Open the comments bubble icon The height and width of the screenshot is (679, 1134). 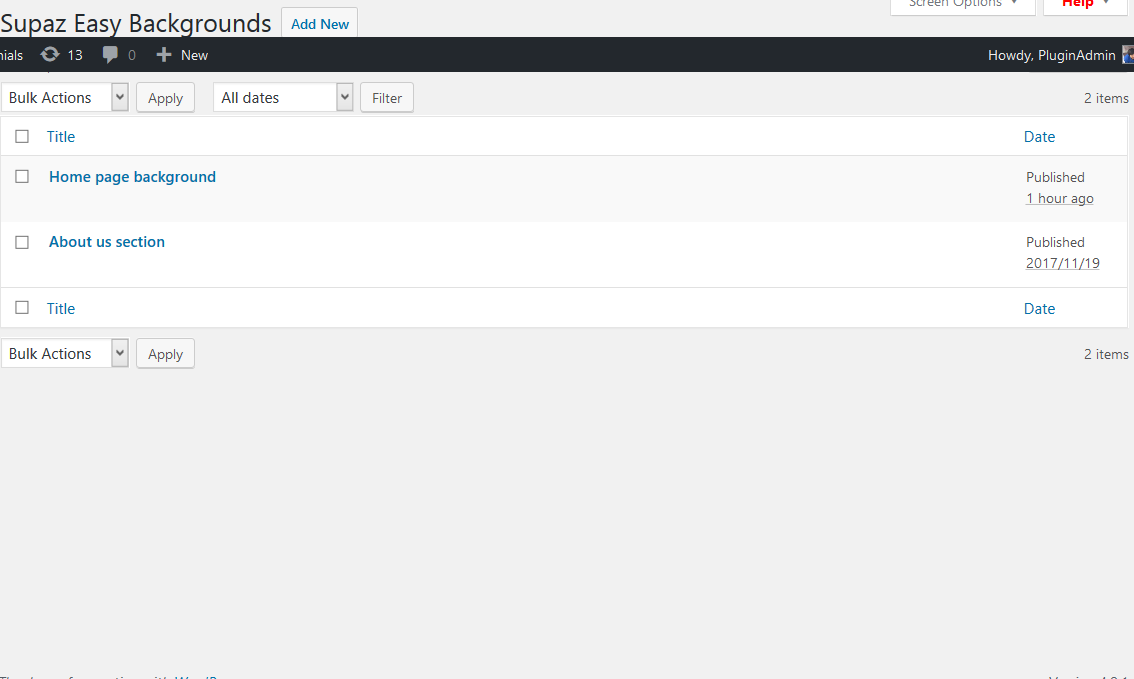tap(110, 55)
